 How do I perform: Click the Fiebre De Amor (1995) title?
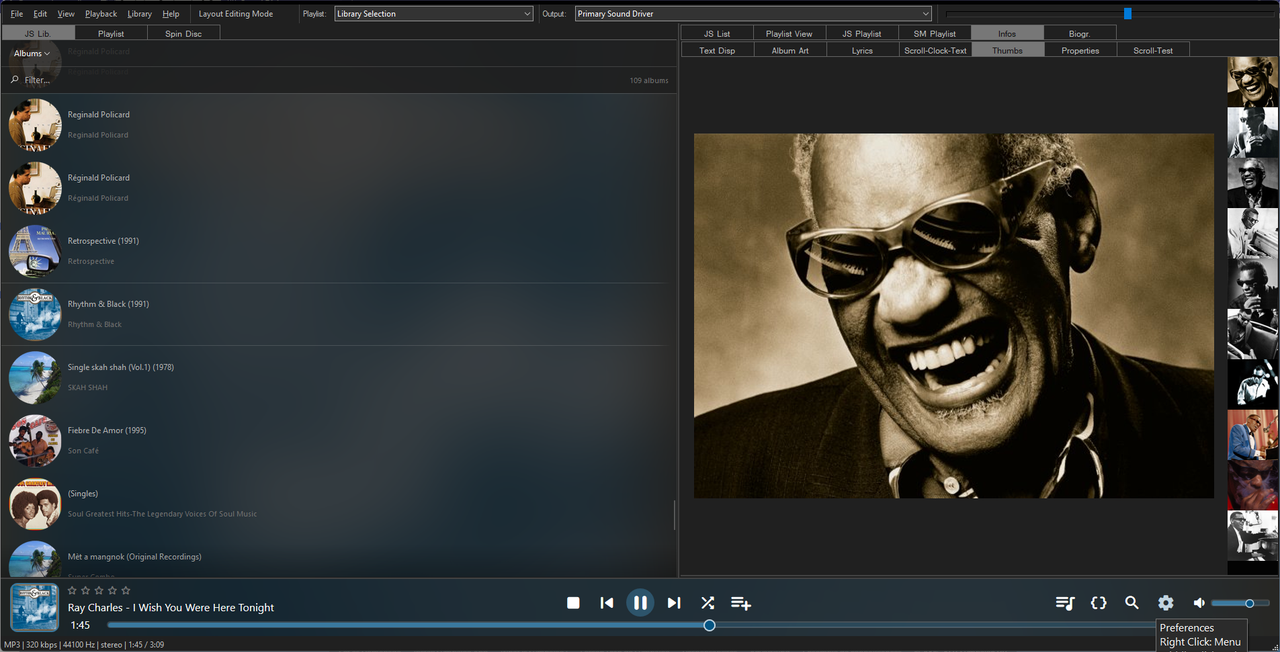tap(107, 430)
